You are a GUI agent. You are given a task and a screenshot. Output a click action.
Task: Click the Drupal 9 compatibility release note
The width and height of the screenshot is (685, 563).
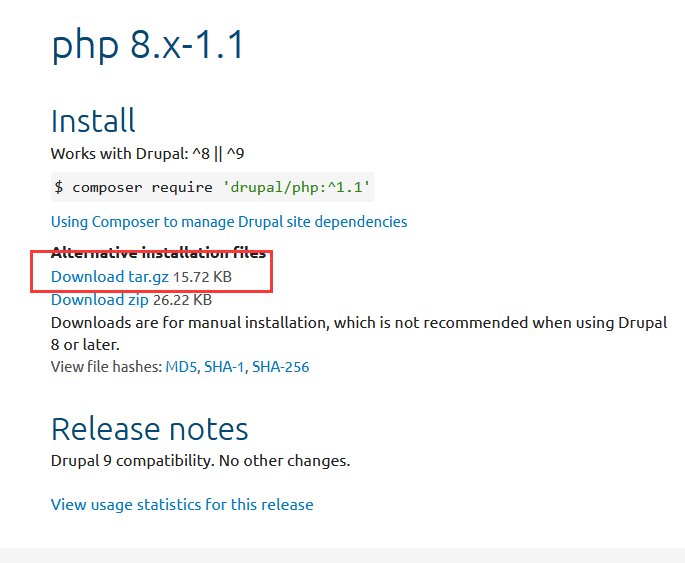click(201, 461)
